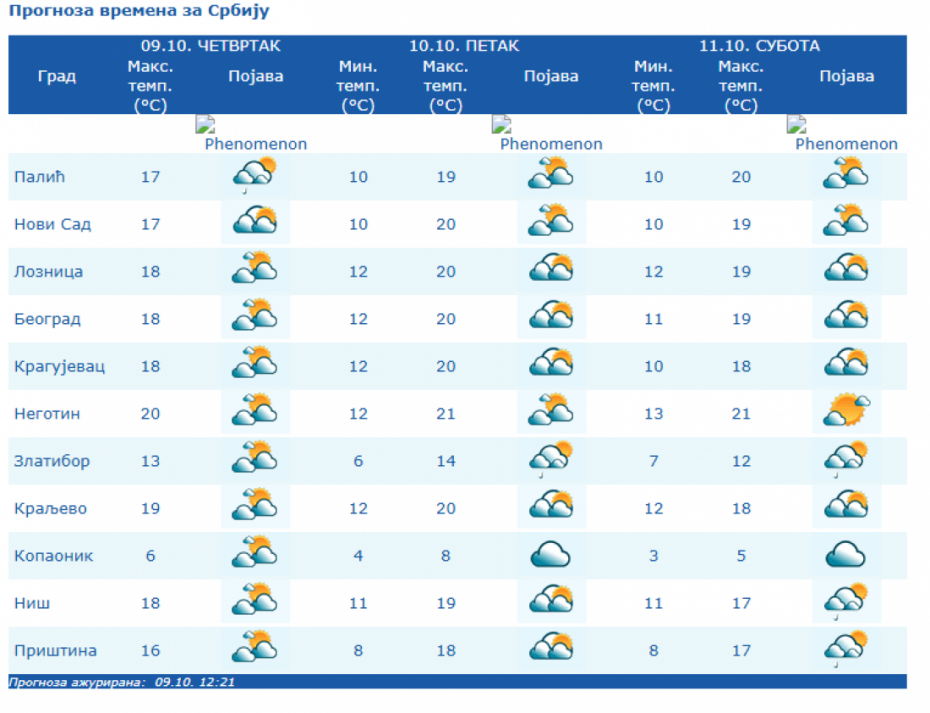Viewport: 930px width, 713px height.
Task: Click Приштина weather icon for Saturday
Action: tap(846, 650)
